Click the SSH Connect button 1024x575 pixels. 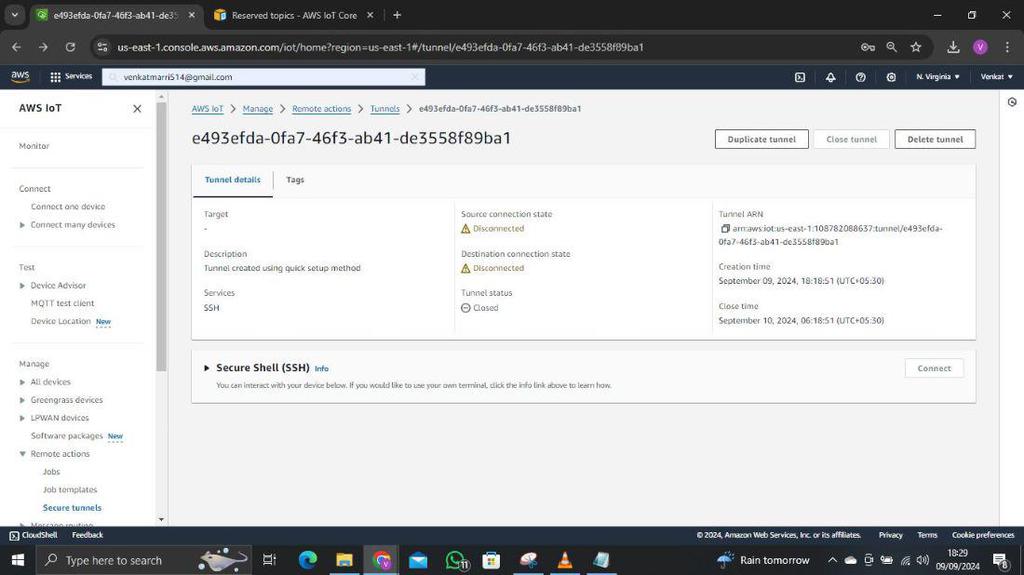(x=934, y=369)
